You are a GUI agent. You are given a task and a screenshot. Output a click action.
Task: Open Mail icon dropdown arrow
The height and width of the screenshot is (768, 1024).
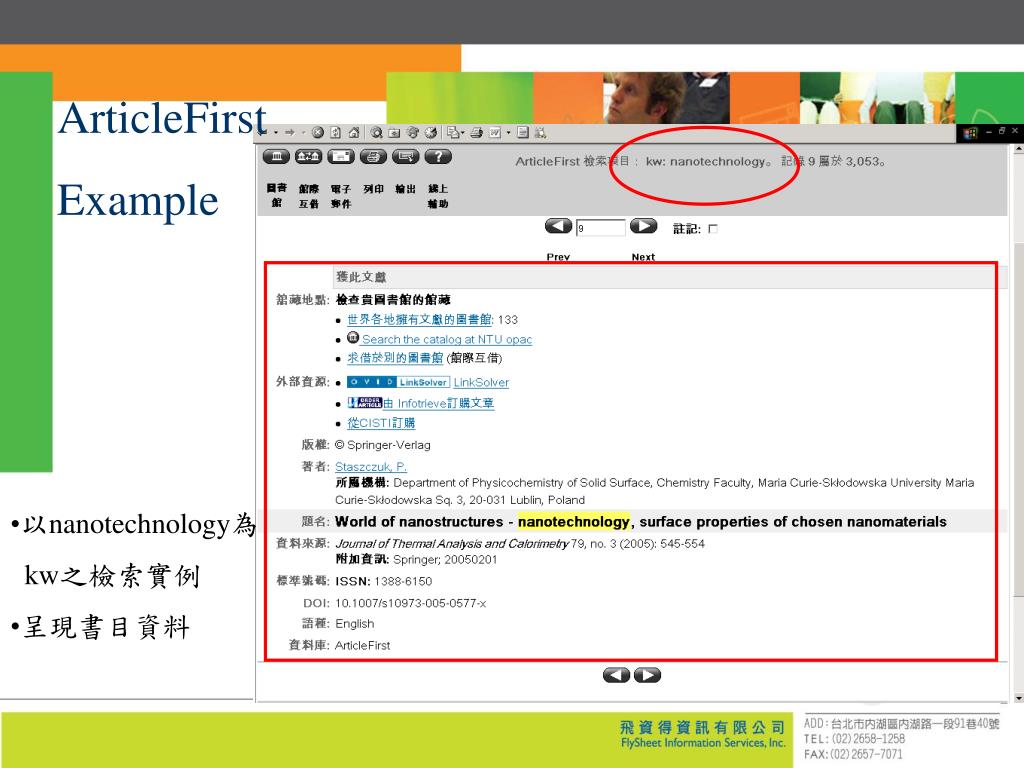click(463, 133)
